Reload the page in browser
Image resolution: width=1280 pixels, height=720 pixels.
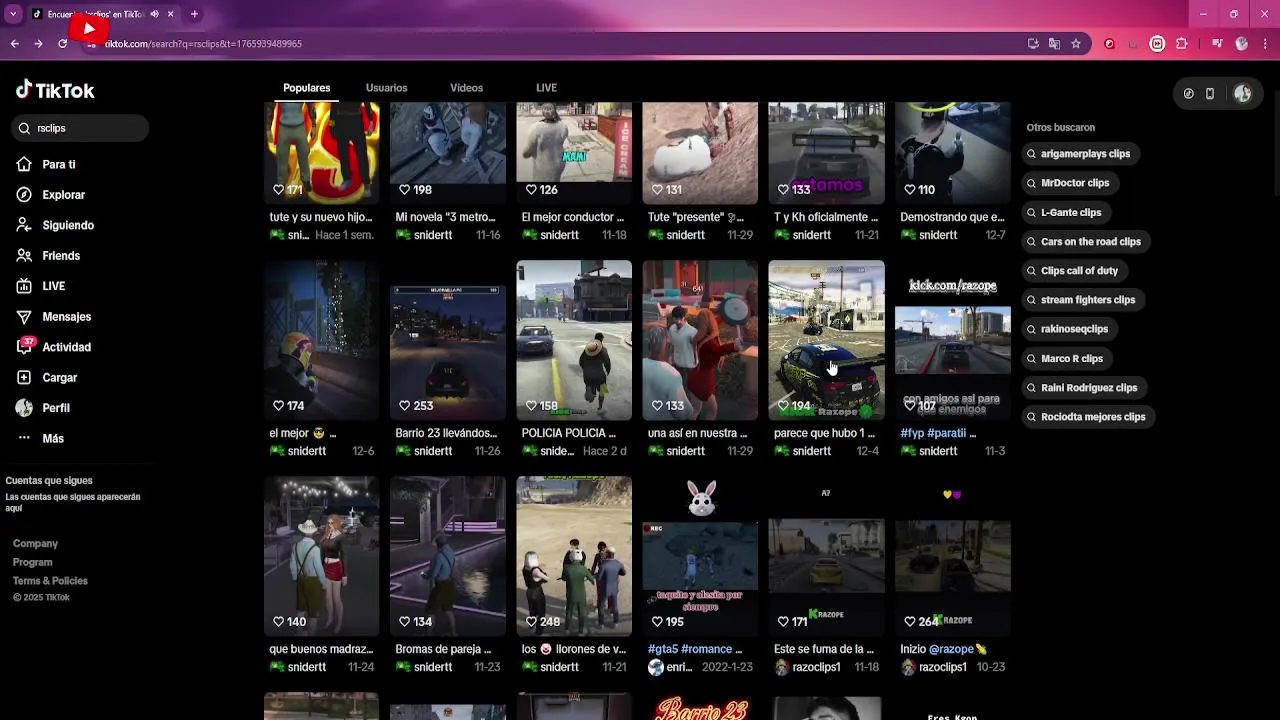62,44
